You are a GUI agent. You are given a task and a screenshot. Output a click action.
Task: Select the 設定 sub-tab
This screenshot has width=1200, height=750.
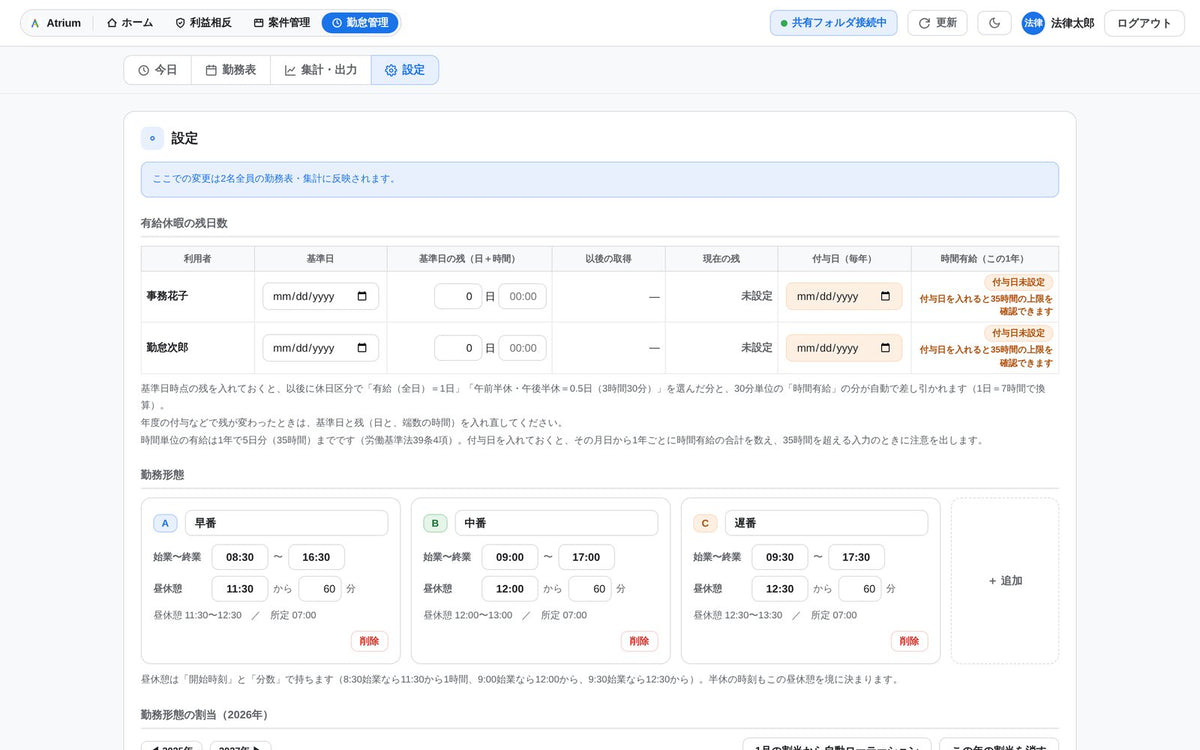(x=405, y=70)
